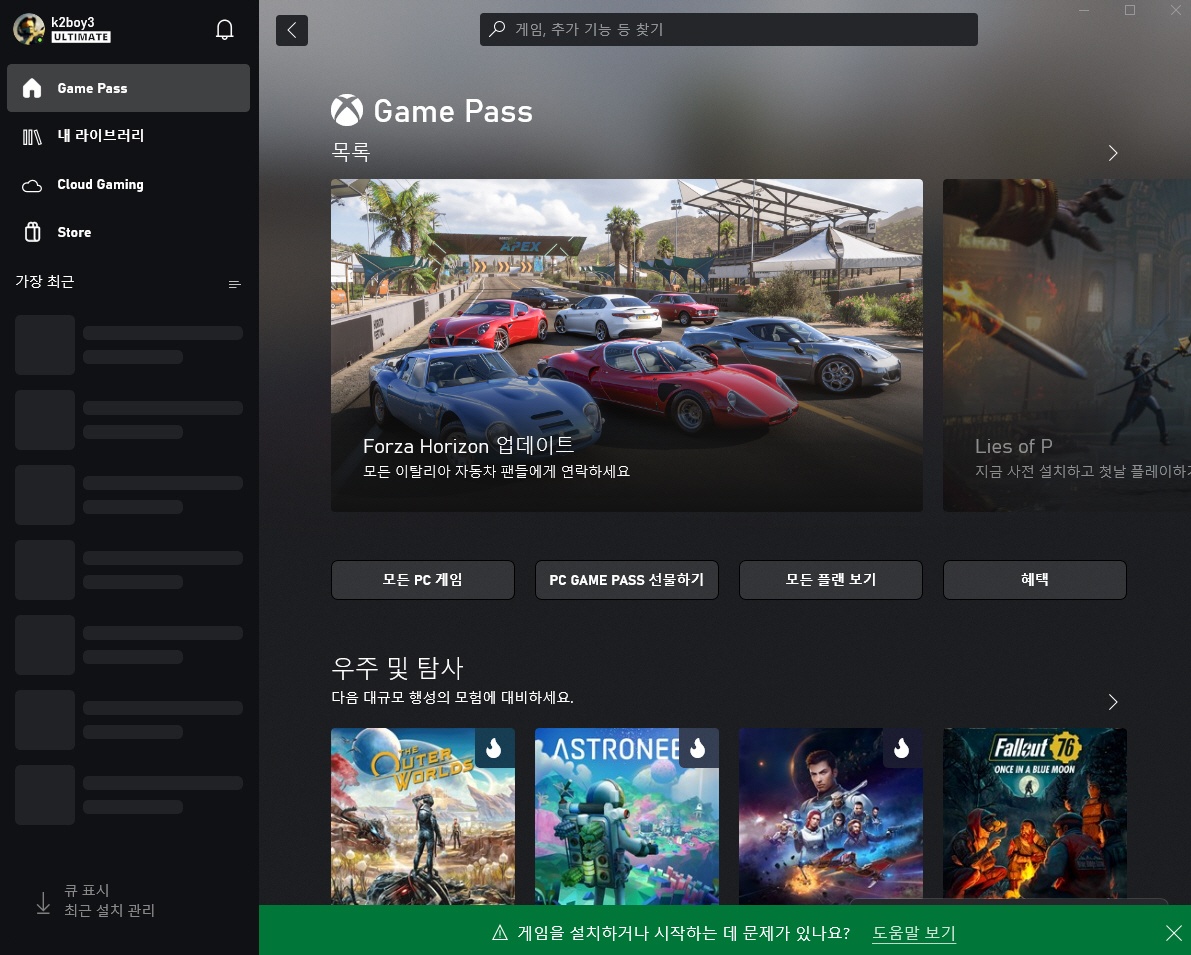Viewport: 1191px width, 955px height.
Task: Click the 가장 최근 label
Action: pyautogui.click(x=45, y=282)
